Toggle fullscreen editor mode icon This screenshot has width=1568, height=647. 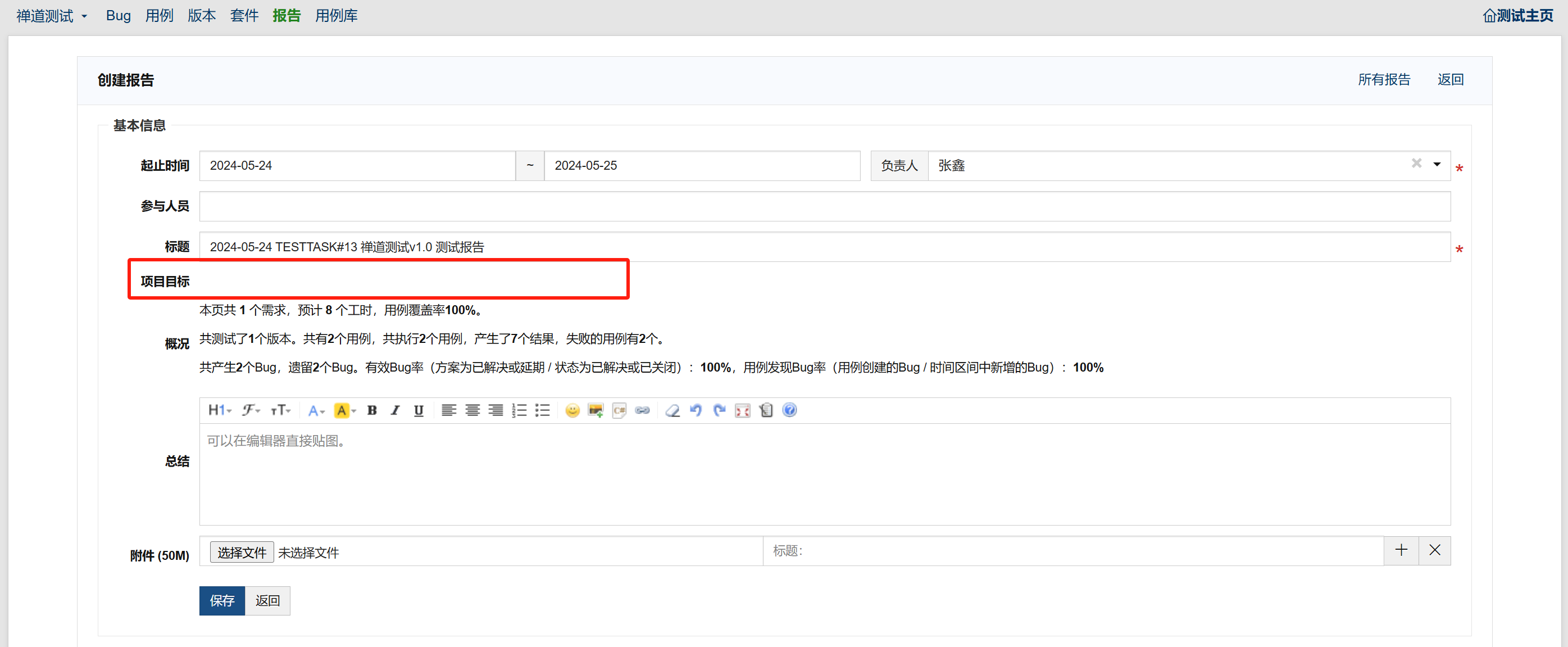pyautogui.click(x=743, y=410)
